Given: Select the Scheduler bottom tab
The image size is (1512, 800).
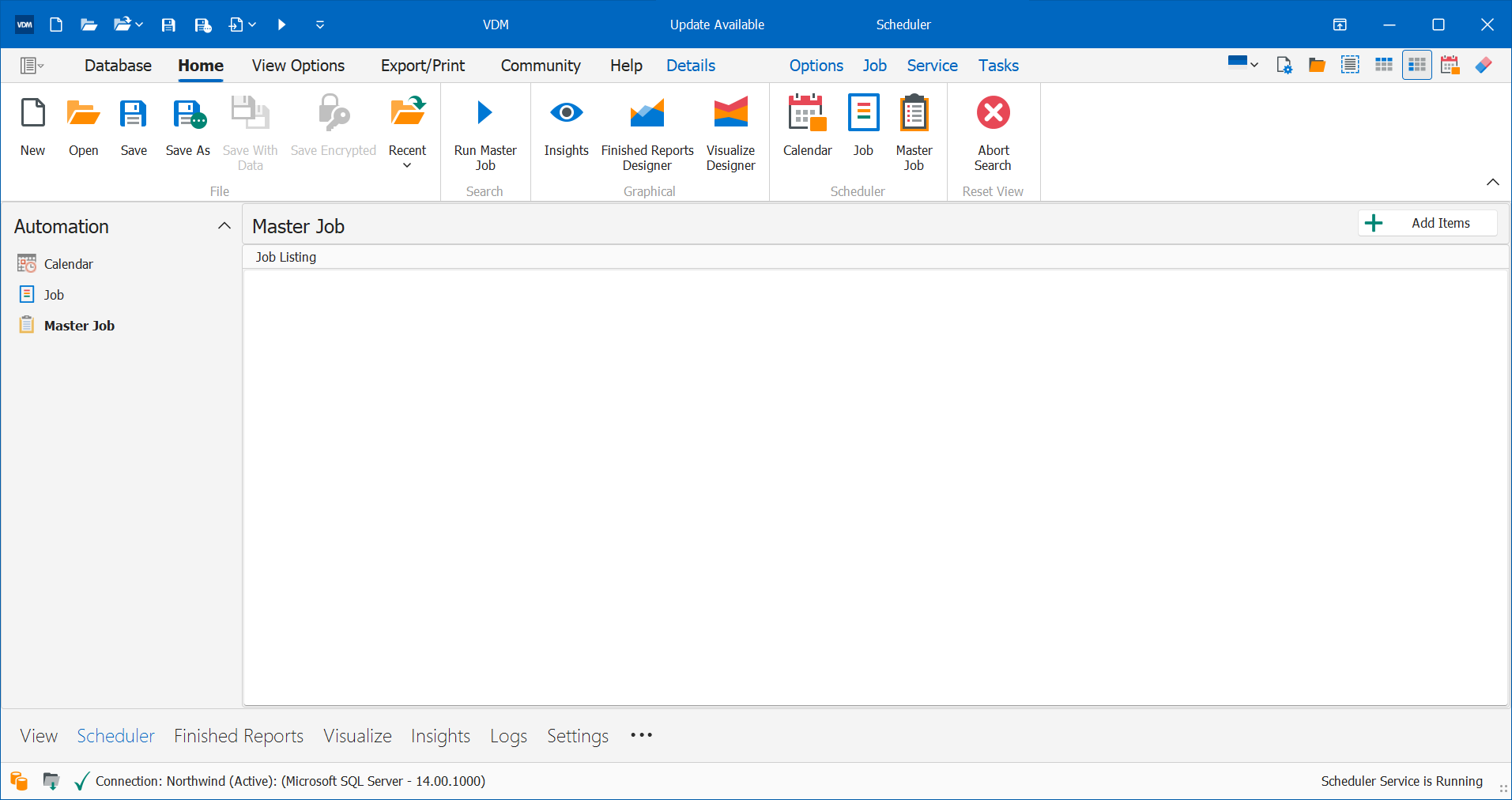Looking at the screenshot, I should tap(115, 736).
